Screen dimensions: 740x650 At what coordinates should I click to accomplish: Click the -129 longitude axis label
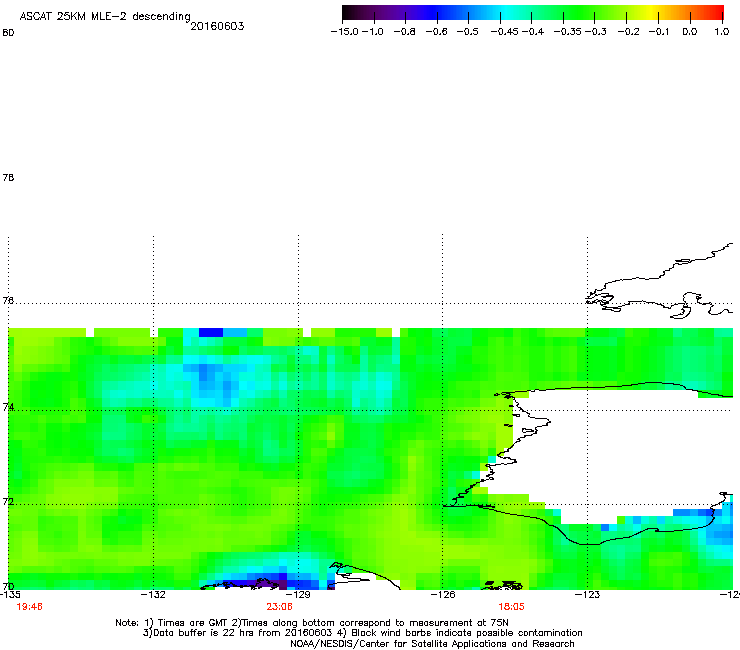[x=298, y=595]
